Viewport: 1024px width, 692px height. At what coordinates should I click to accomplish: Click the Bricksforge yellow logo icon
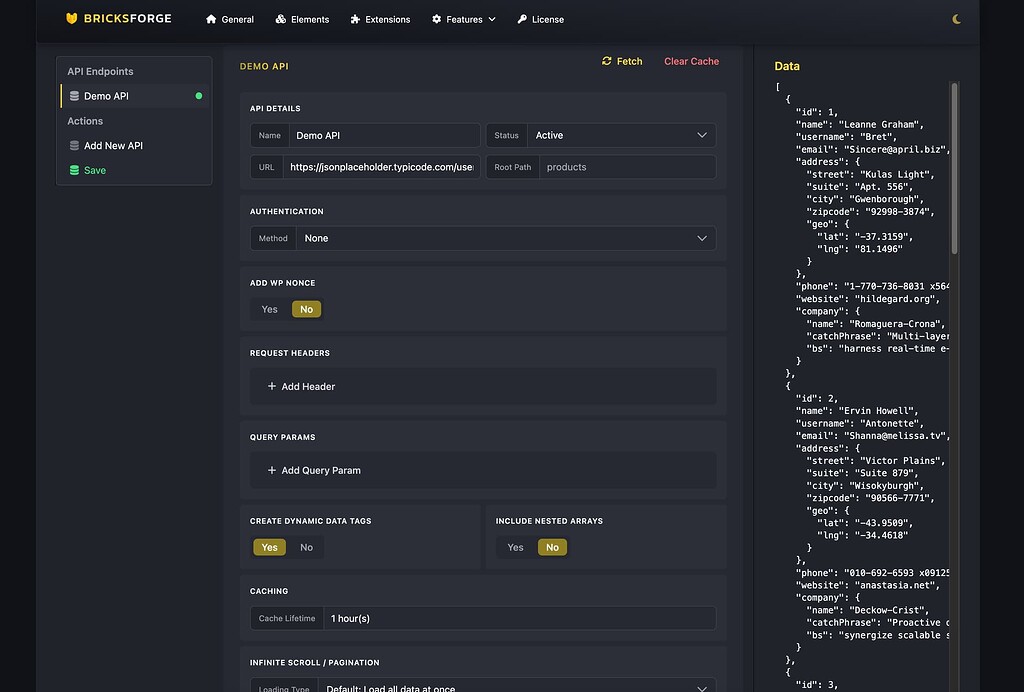[71, 18]
